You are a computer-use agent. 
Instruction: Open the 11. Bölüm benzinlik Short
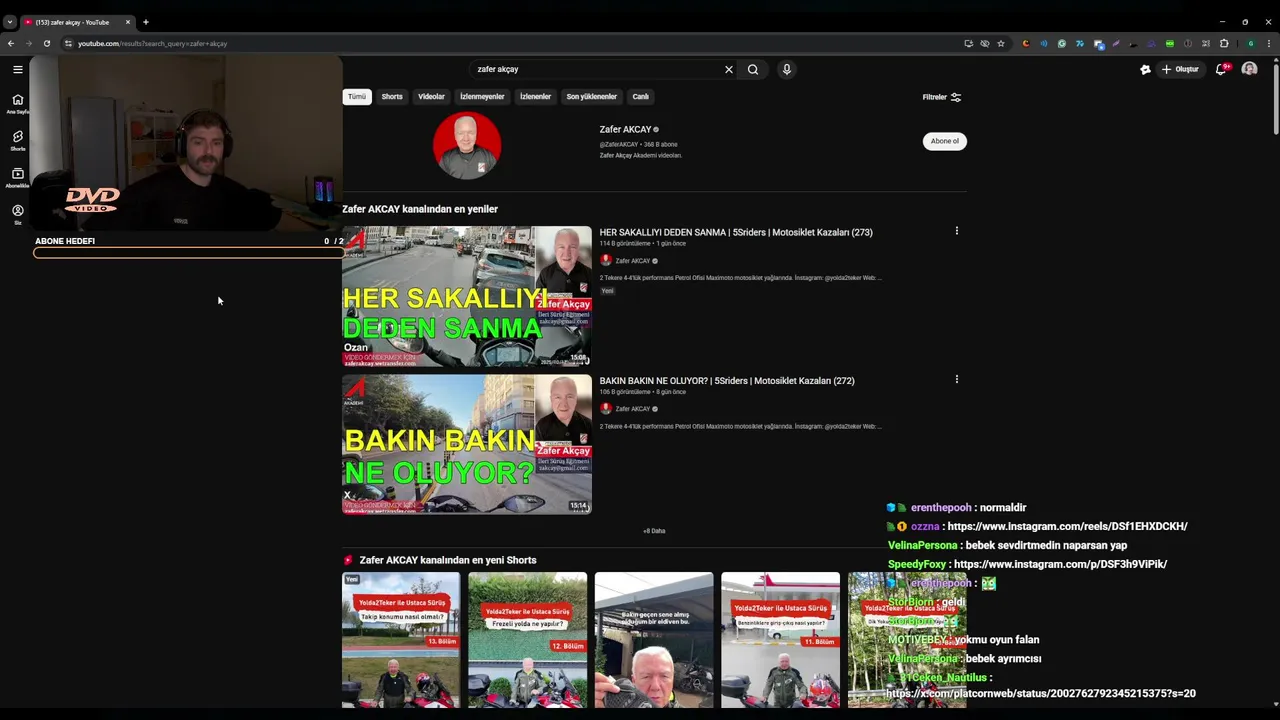(780, 640)
